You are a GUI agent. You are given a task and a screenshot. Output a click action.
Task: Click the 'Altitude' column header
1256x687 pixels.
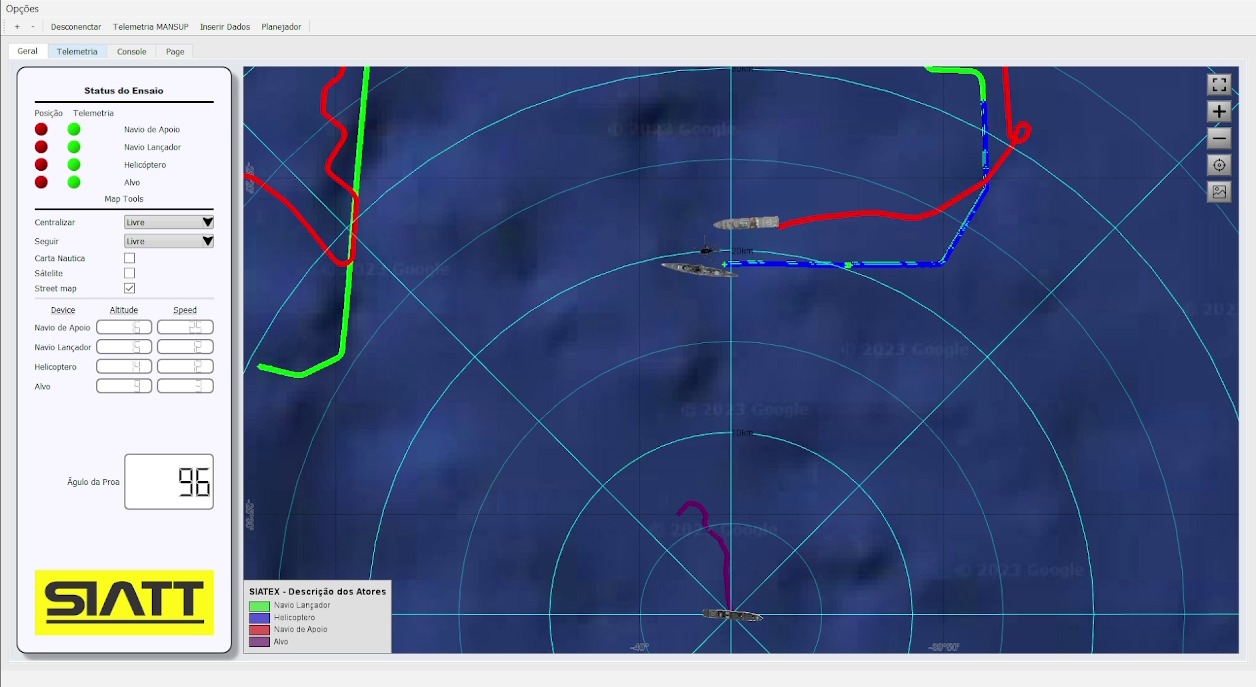pyautogui.click(x=124, y=310)
